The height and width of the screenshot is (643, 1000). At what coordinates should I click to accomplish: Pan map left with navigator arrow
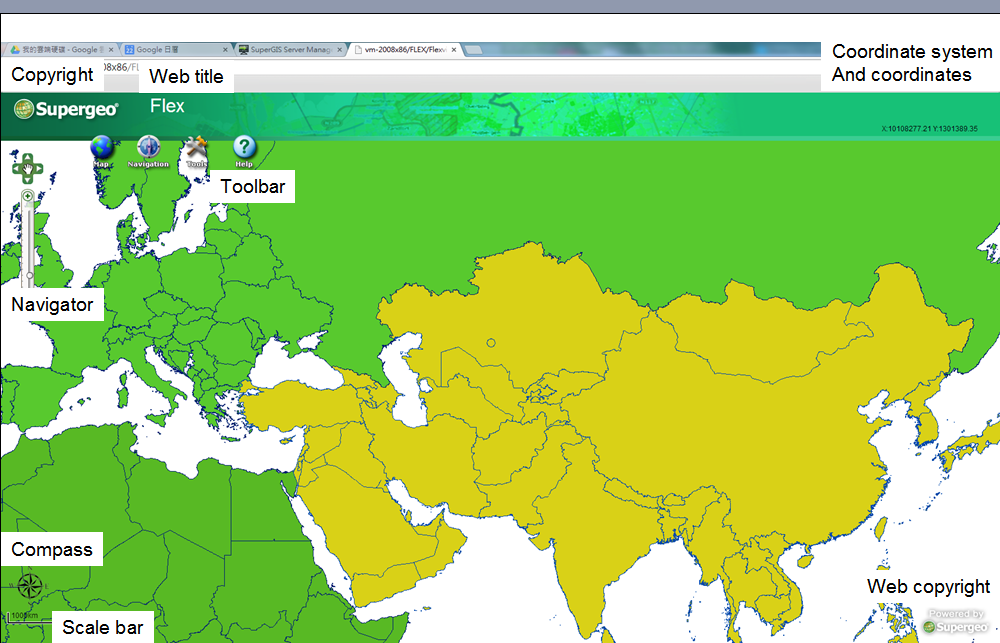(15, 167)
